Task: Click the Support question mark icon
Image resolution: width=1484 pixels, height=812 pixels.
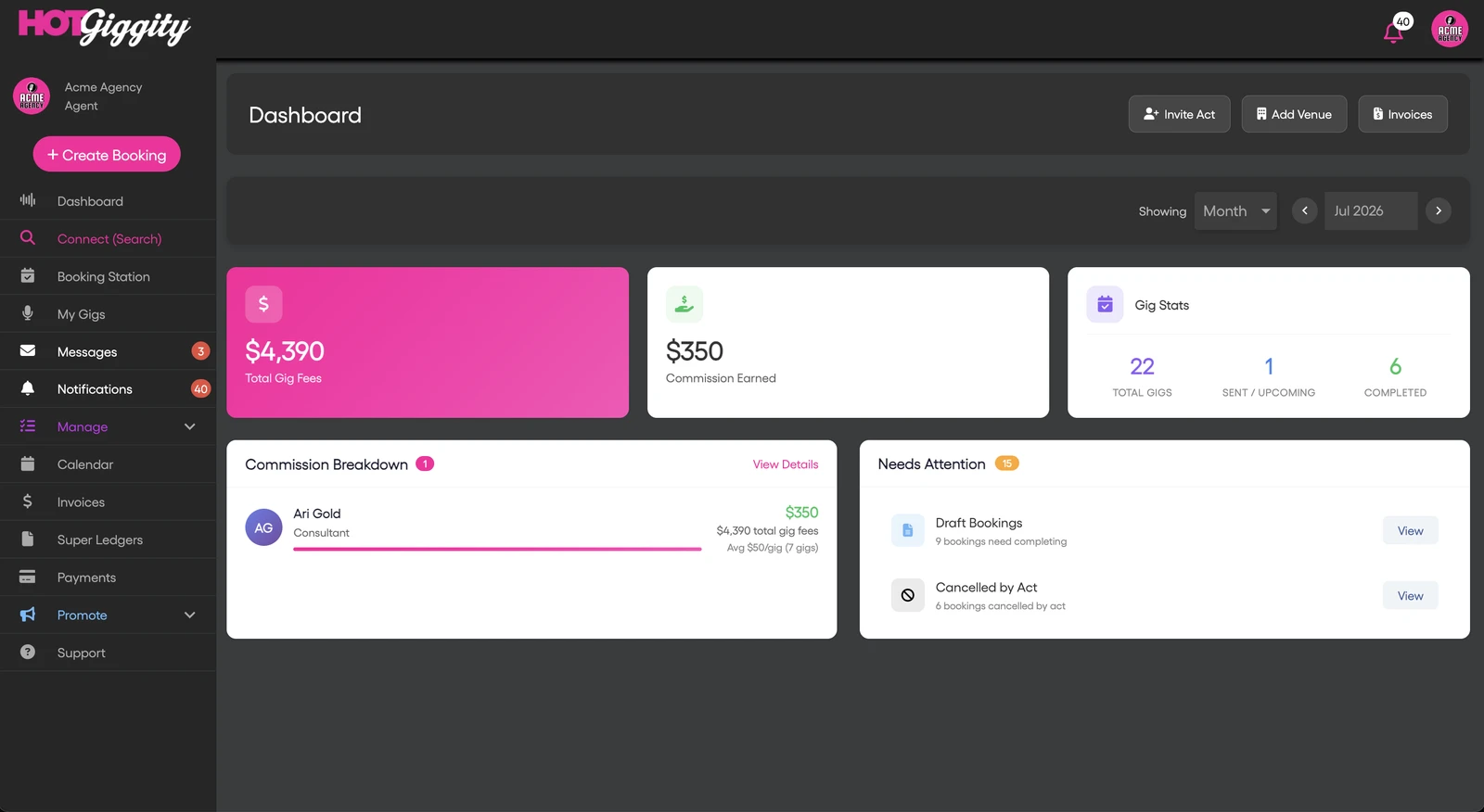Action: click(x=28, y=652)
